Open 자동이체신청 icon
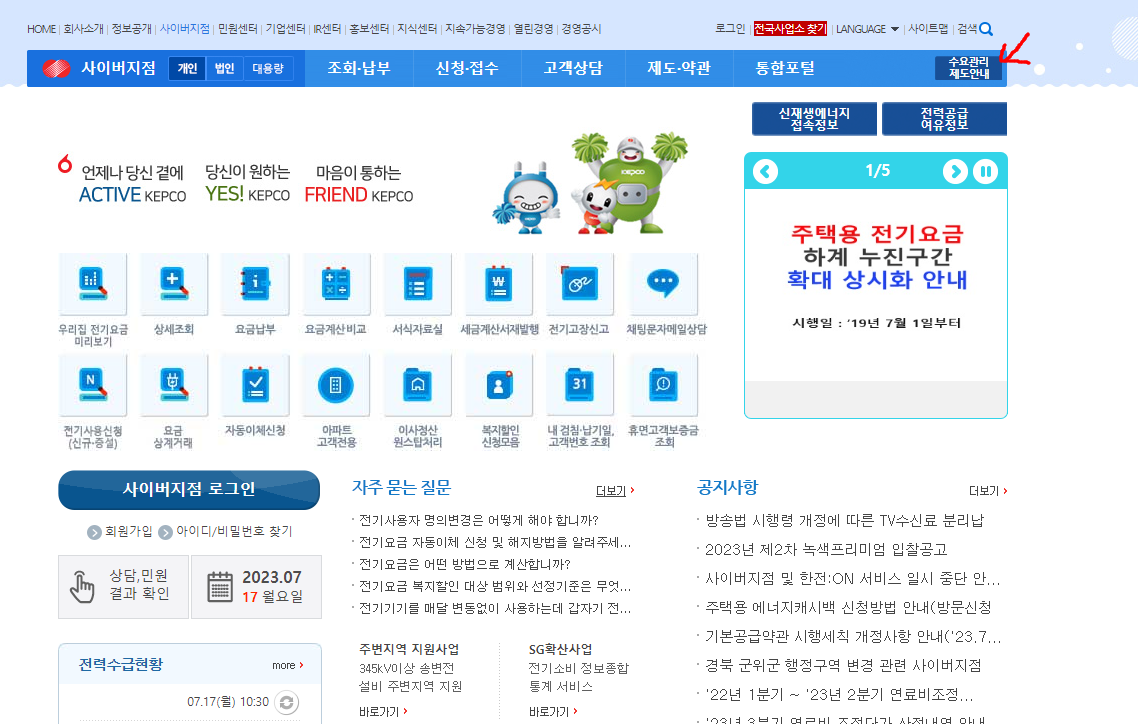 (x=255, y=385)
